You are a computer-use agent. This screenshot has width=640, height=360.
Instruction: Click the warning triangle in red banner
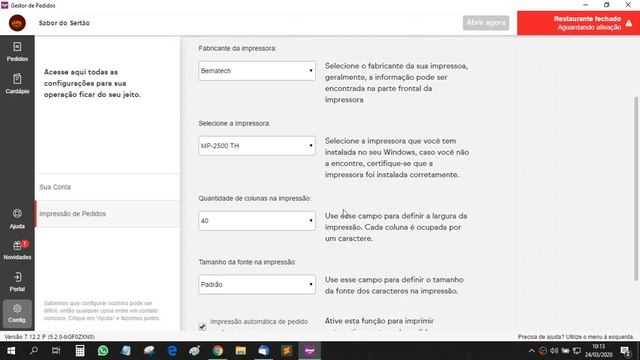click(629, 23)
